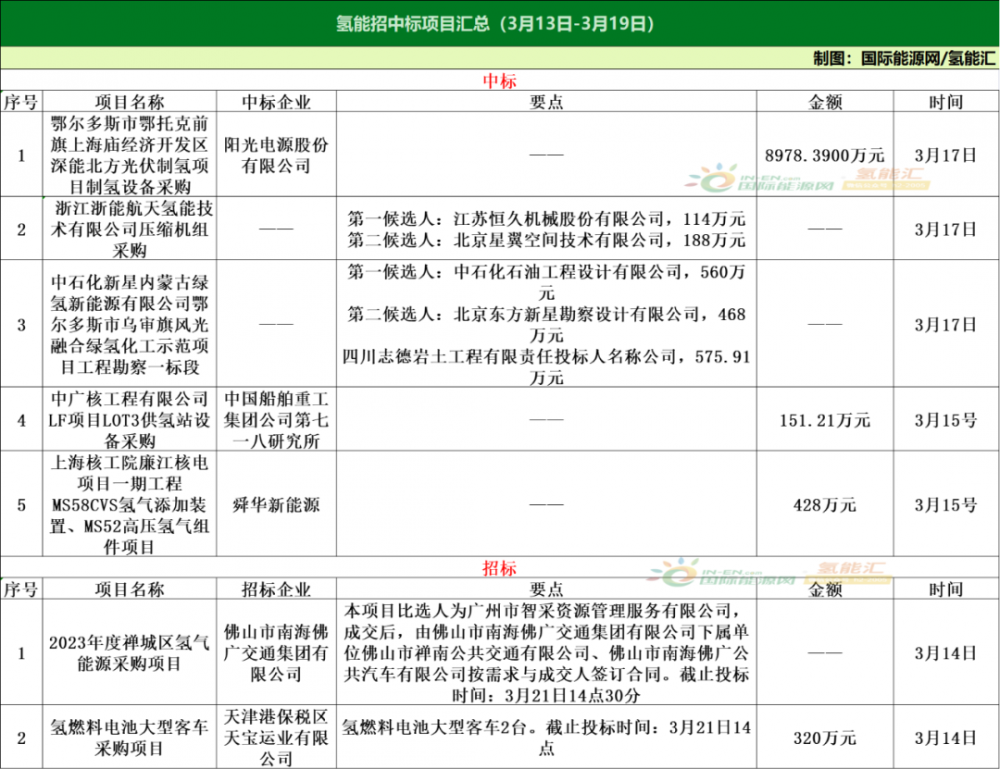This screenshot has width=1000, height=769.
Task: Click "金额" header in the 中标 table
Action: pos(825,102)
